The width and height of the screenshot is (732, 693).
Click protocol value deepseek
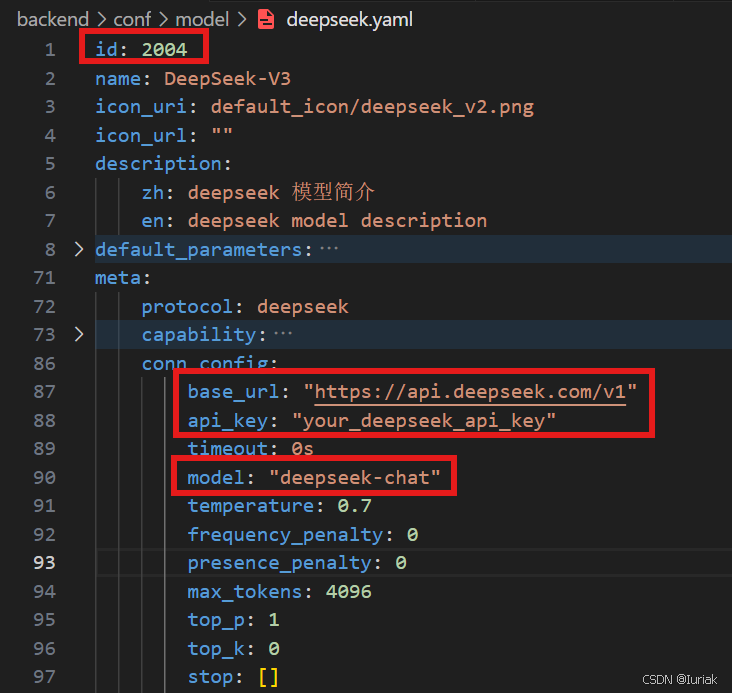(x=303, y=307)
